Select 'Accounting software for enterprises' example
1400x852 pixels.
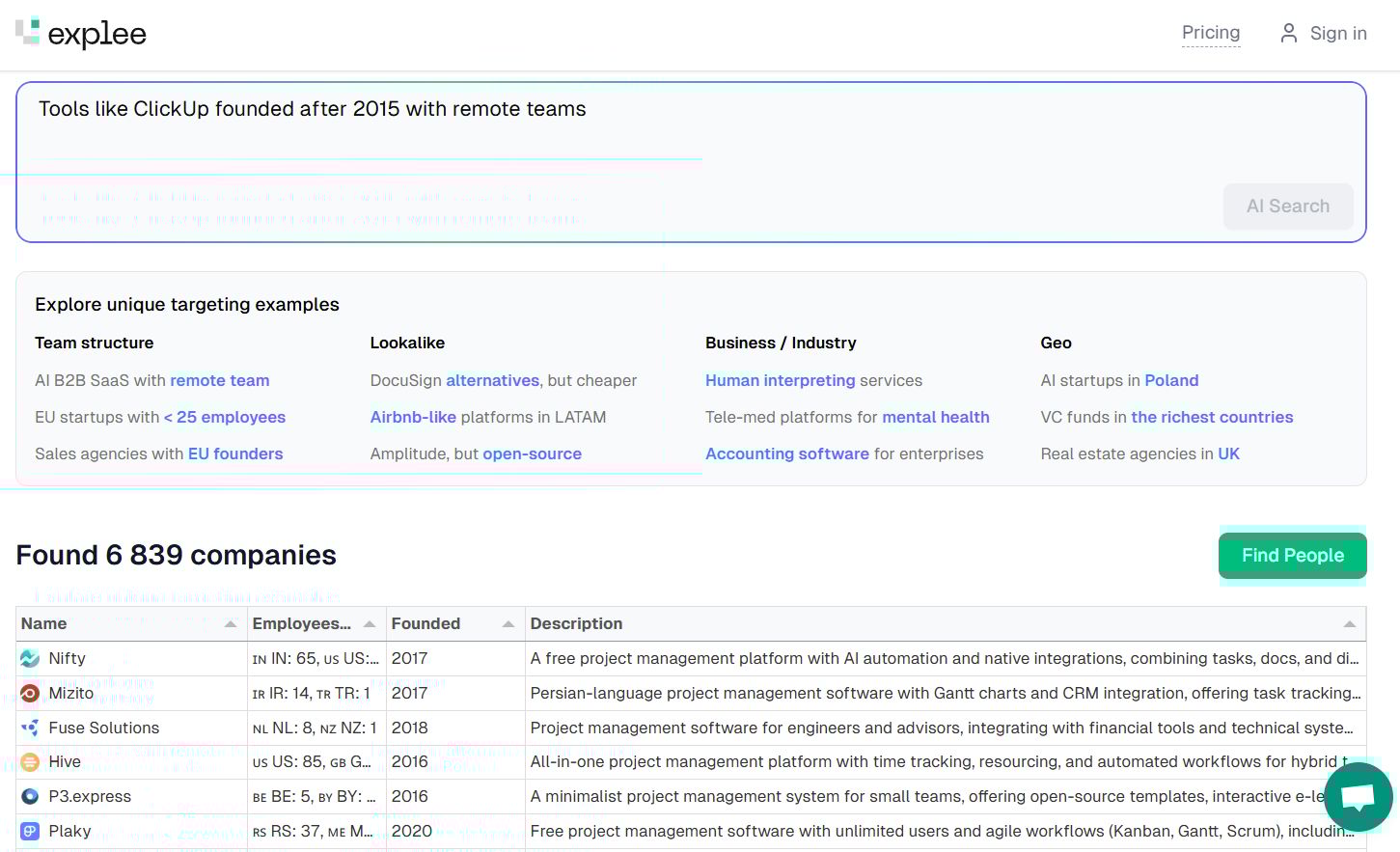[844, 453]
